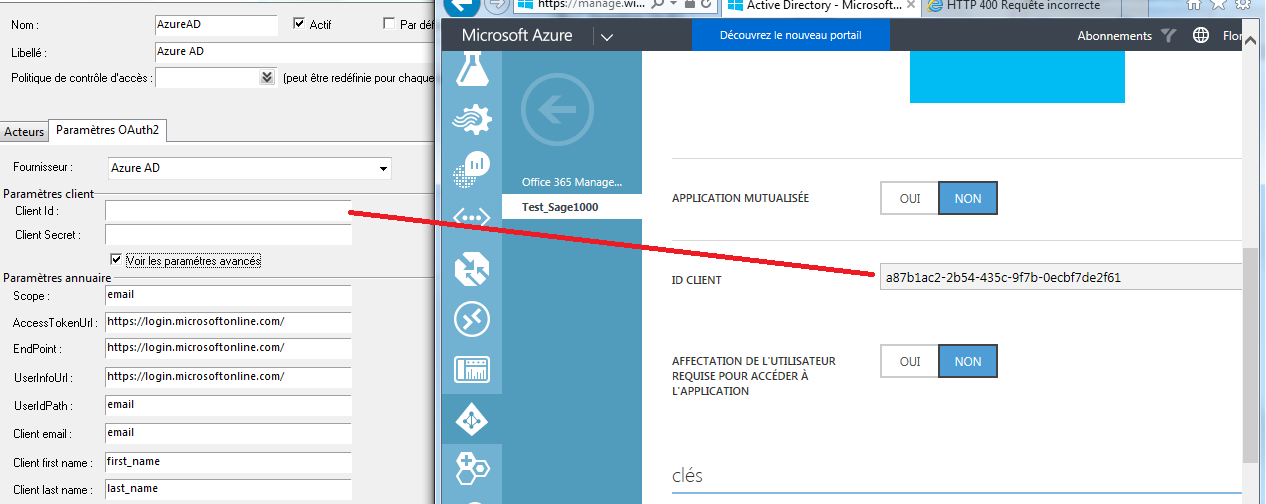The image size is (1266, 504).
Task: Click the Client Id input field
Action: 228,211
